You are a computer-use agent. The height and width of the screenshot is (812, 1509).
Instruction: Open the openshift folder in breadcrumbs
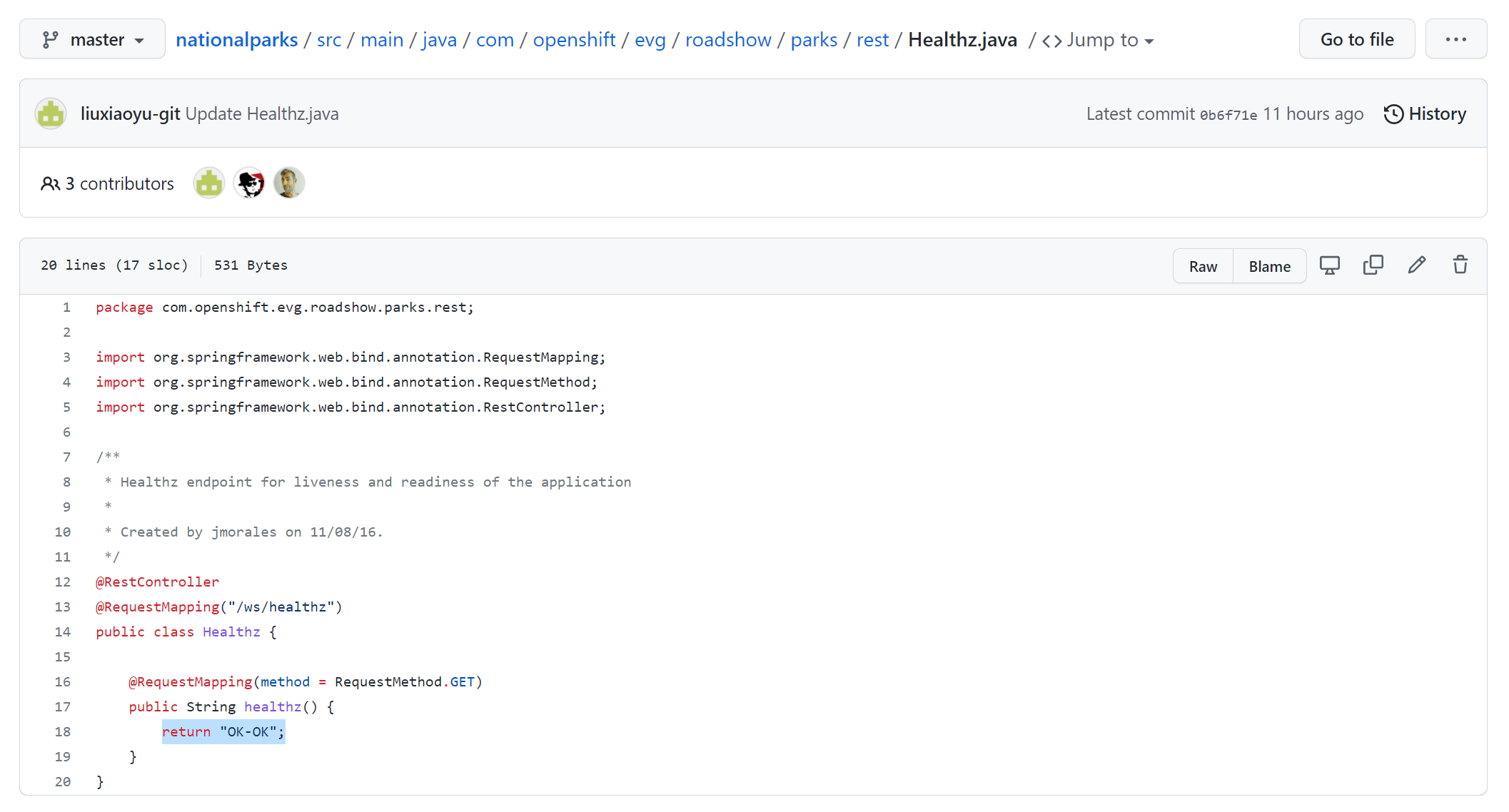(574, 40)
